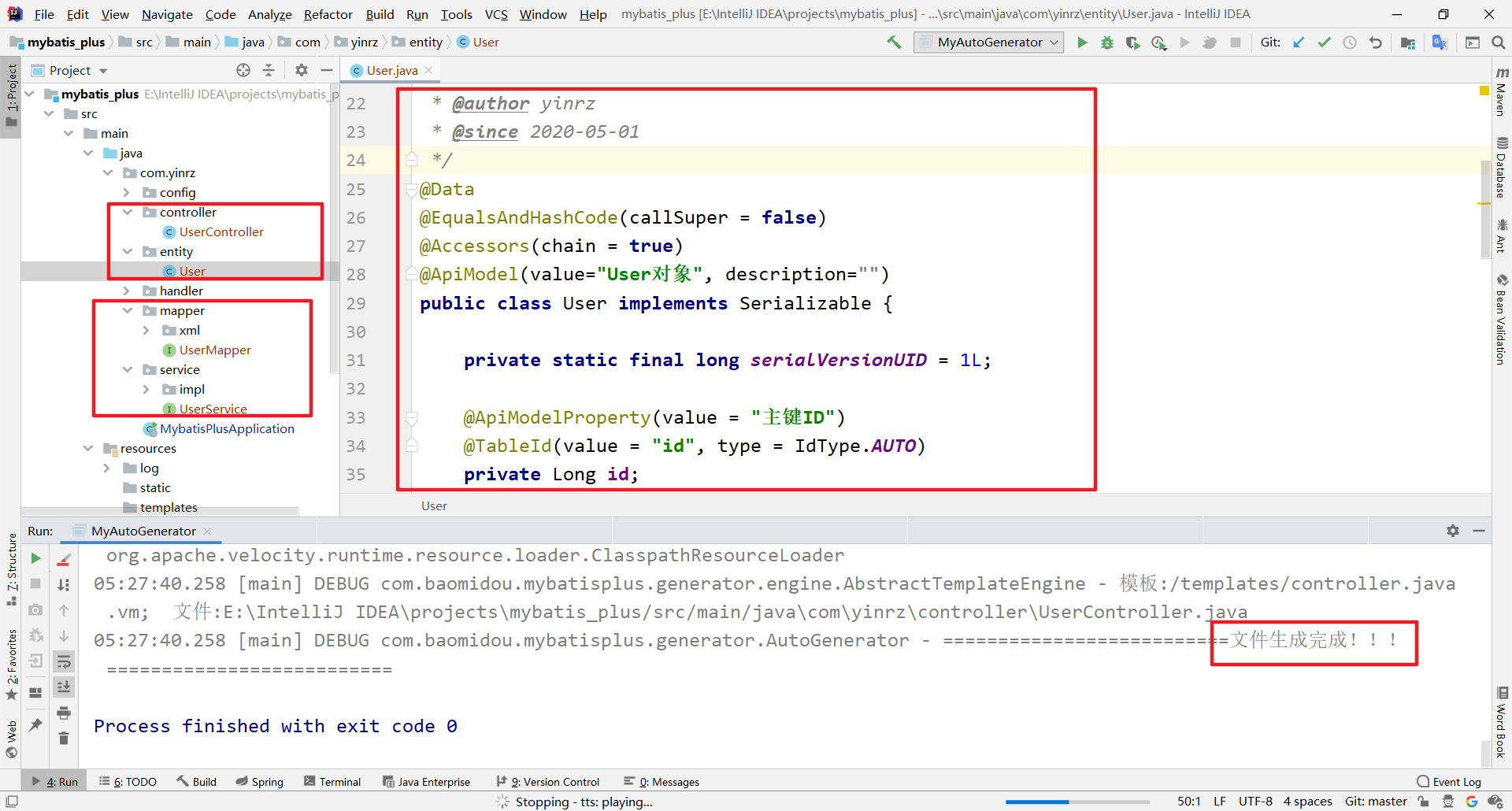This screenshot has height=811, width=1512.
Task: Commit changes with the green checkmark icon
Action: 1325,43
